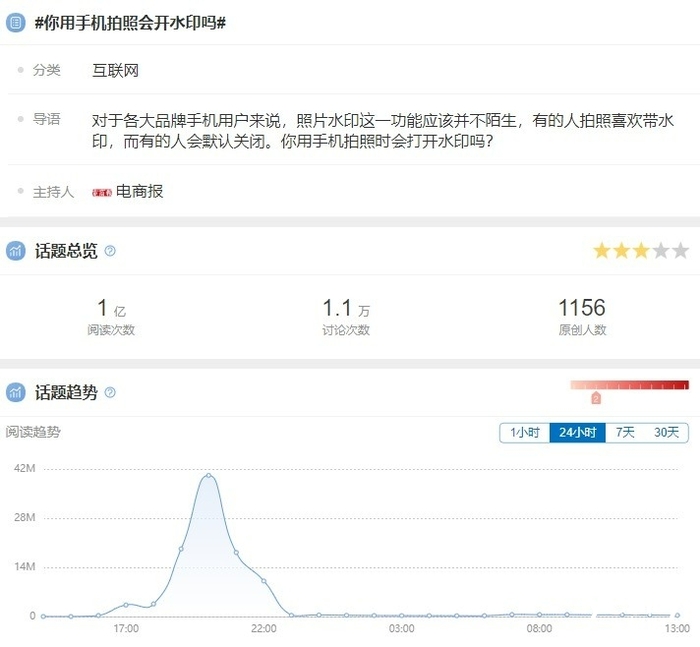Click the last gray rating star
700x647 pixels.
(680, 251)
